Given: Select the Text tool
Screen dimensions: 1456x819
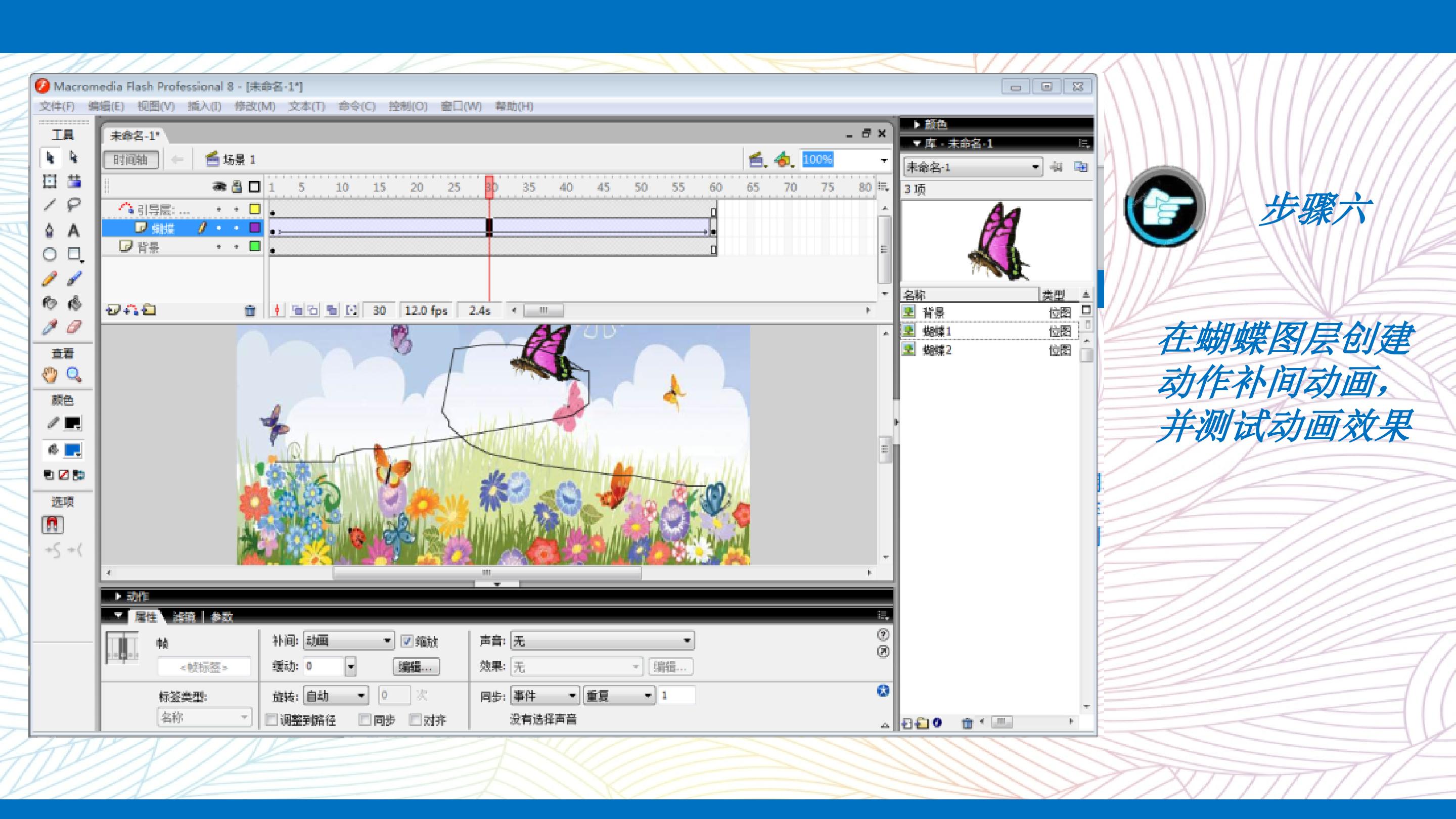Looking at the screenshot, I should point(73,230).
